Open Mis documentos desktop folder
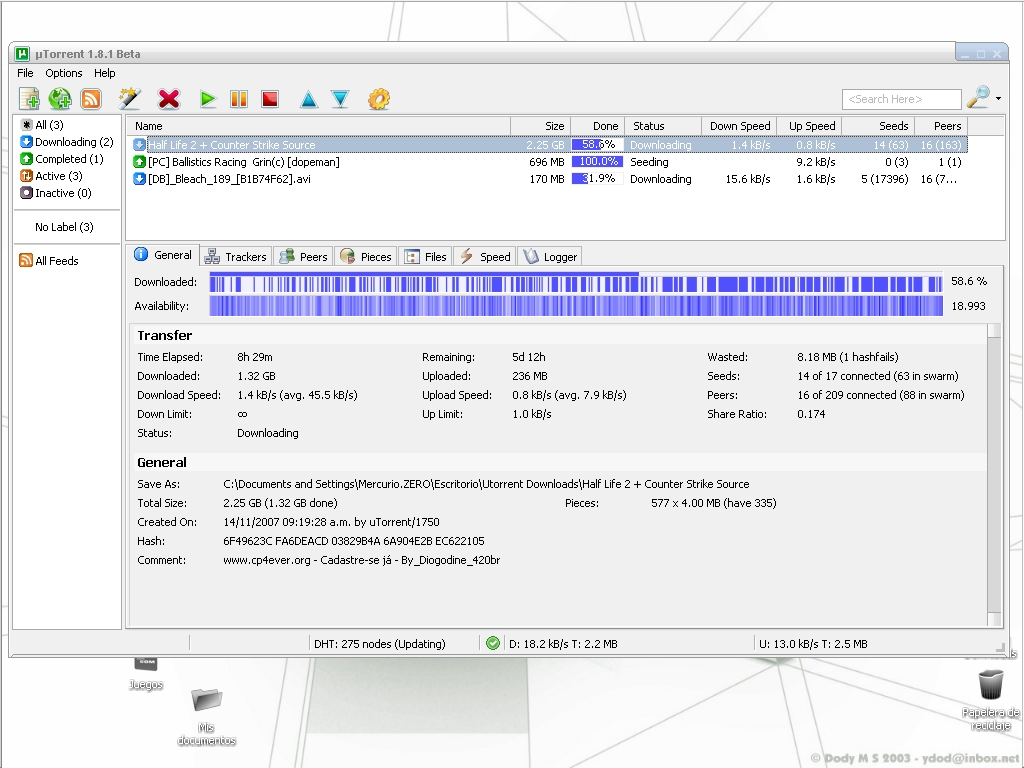Image resolution: width=1024 pixels, height=768 pixels. (x=206, y=716)
